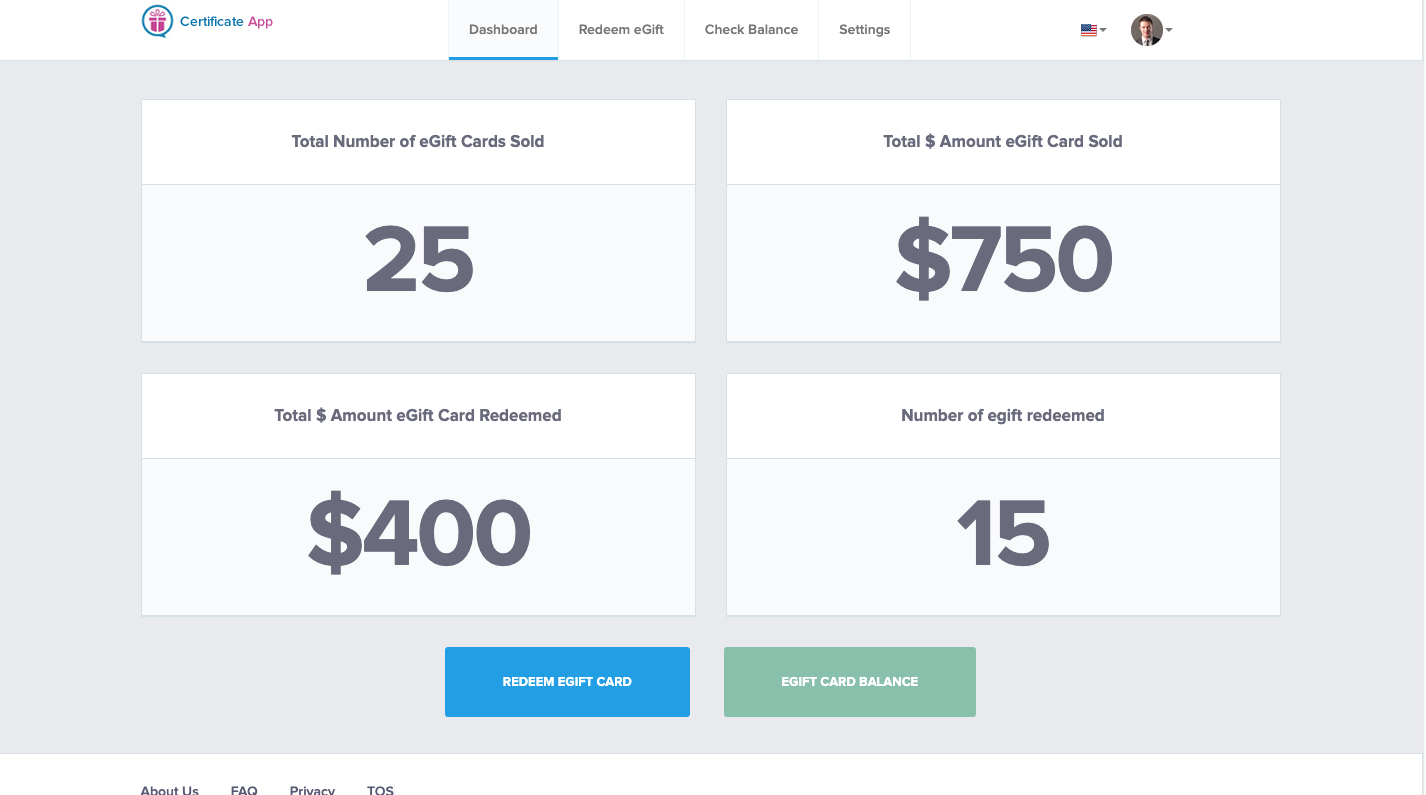The width and height of the screenshot is (1426, 795).
Task: Open the US flag language selector
Action: tap(1089, 30)
